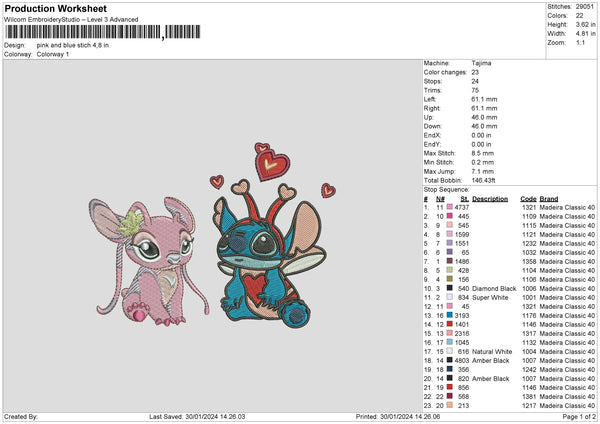Select the light pink swatch for code 1115
Image resolution: width=600 pixels, height=424 pixels.
point(450,225)
